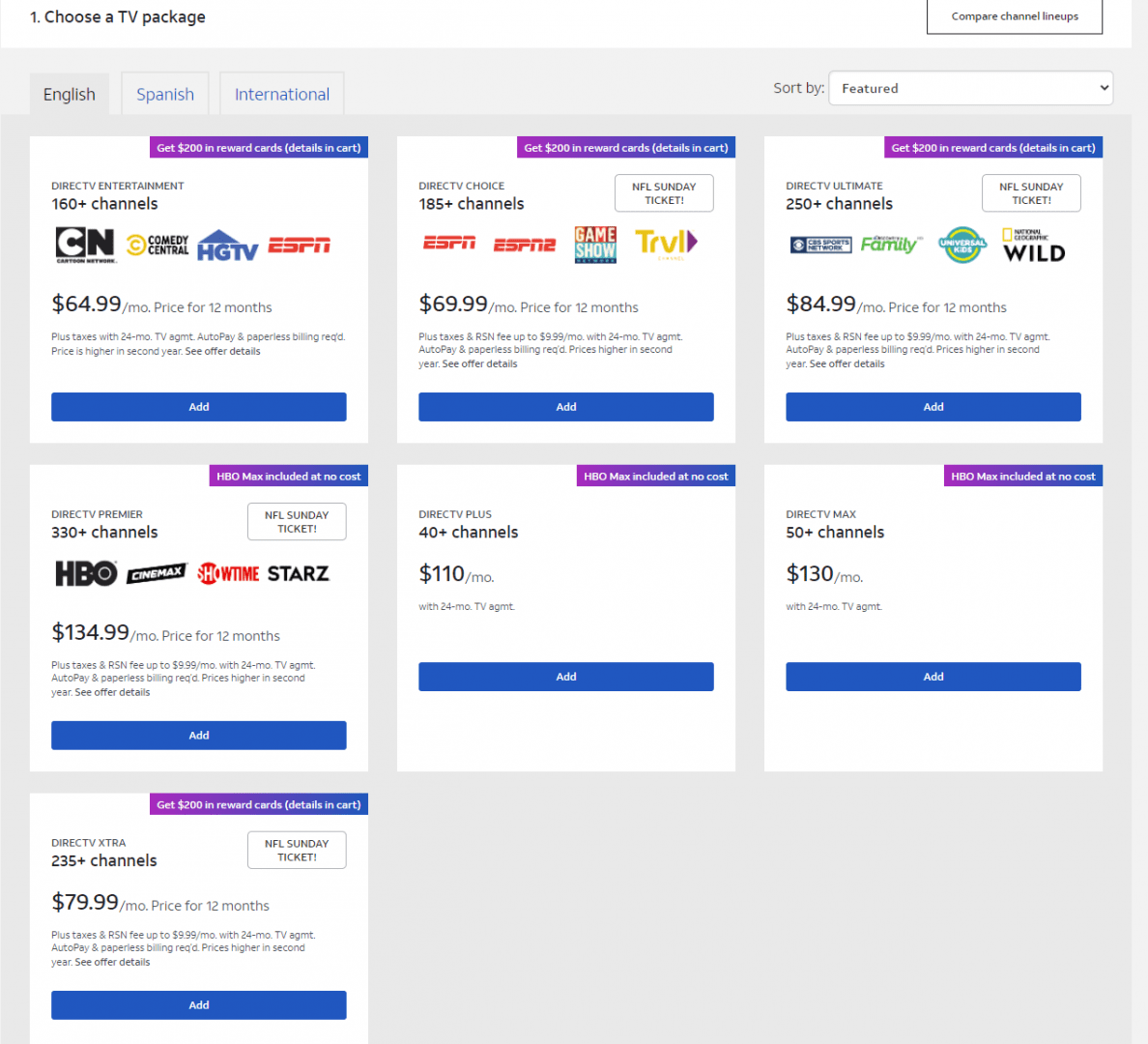Click the Comedy Central logo
The width and height of the screenshot is (1148, 1044).
158,245
